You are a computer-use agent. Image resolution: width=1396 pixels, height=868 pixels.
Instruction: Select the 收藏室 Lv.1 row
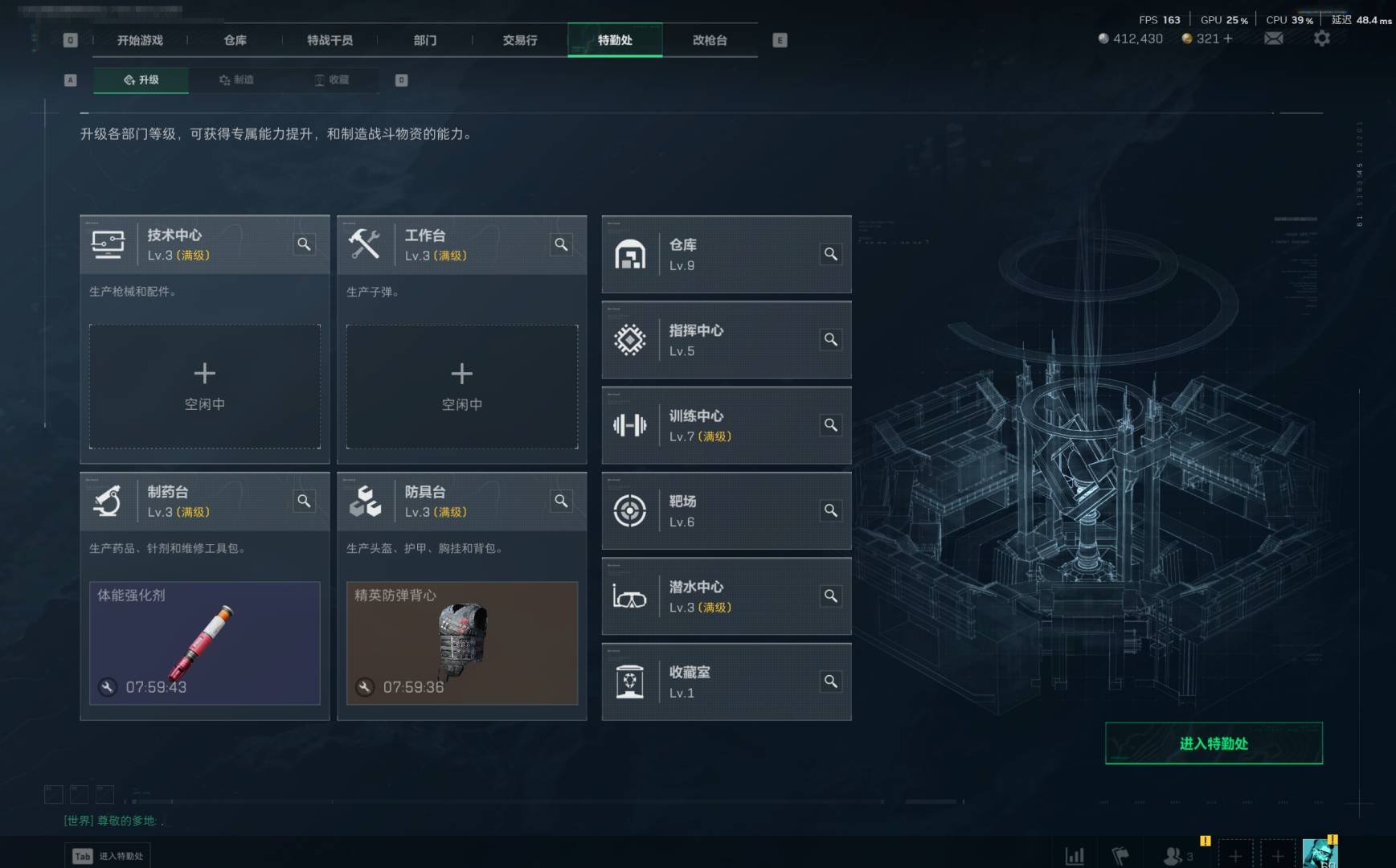pyautogui.click(x=727, y=682)
